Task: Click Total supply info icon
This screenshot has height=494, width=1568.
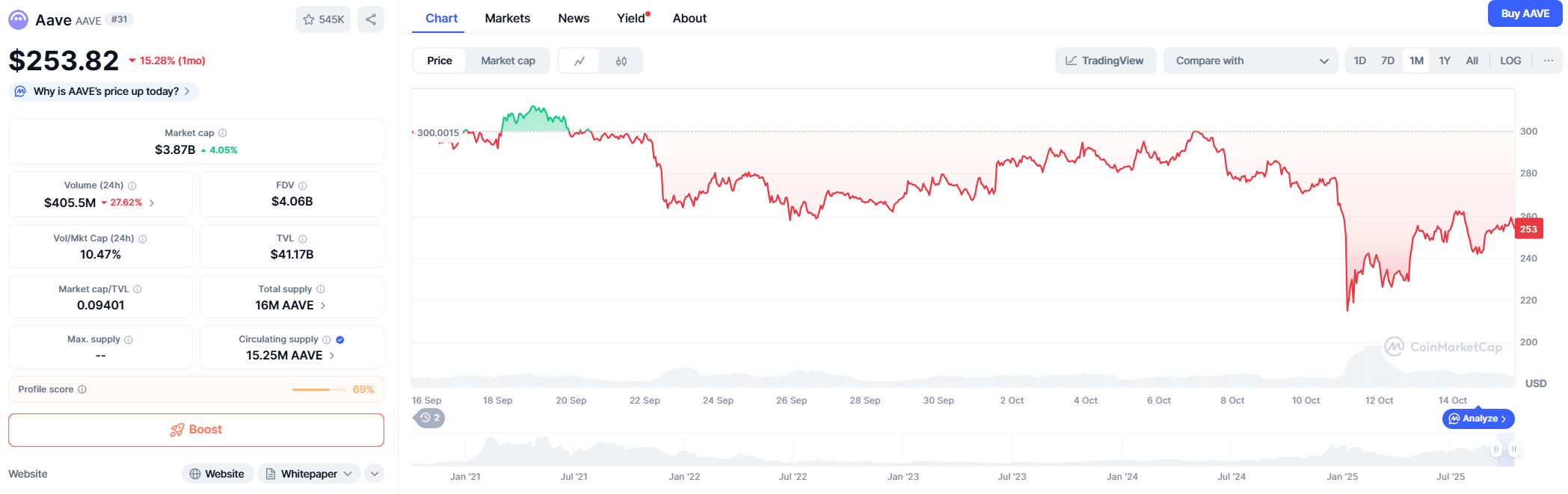Action: pos(320,289)
